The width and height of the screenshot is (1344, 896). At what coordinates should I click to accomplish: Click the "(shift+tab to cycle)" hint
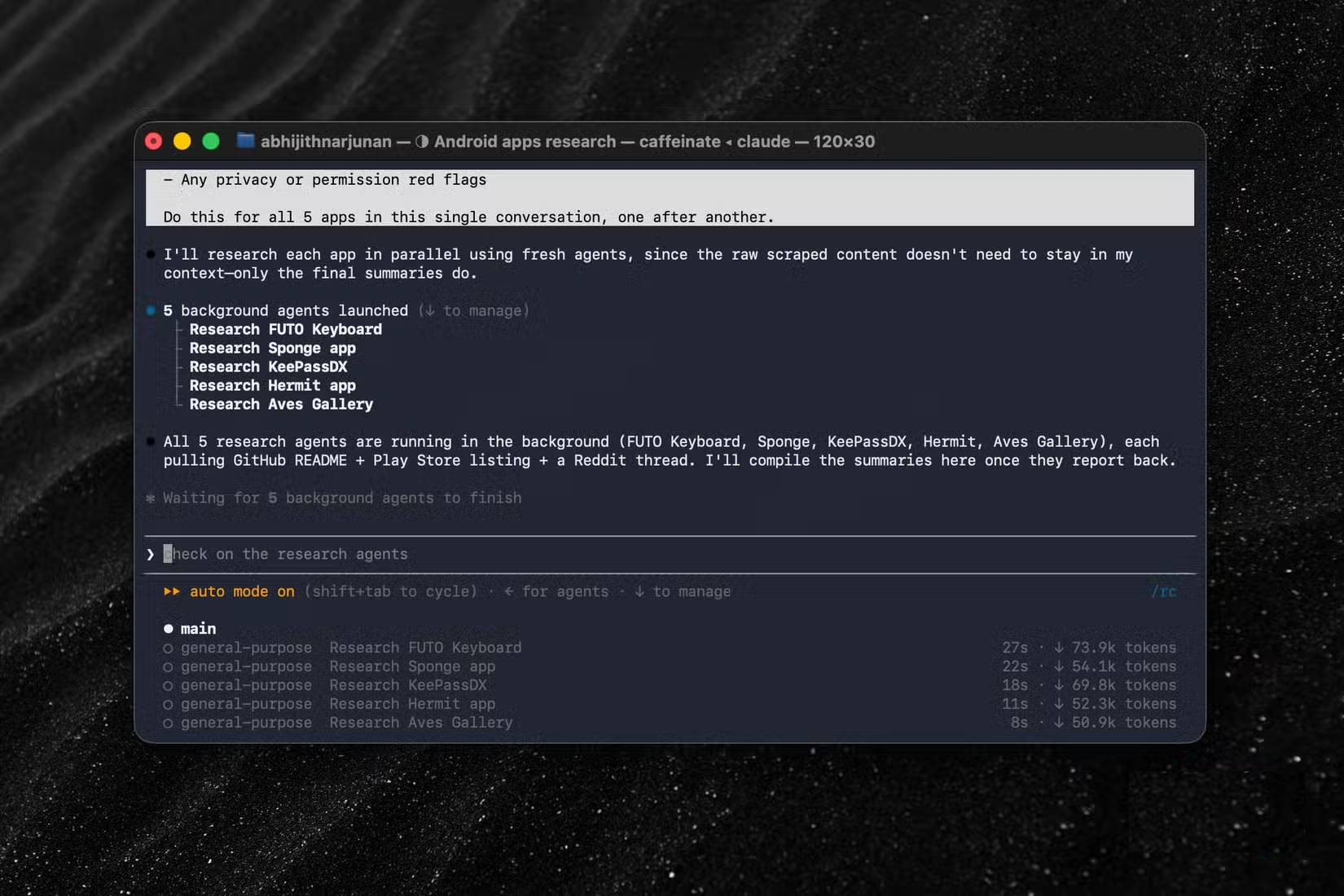coord(391,591)
